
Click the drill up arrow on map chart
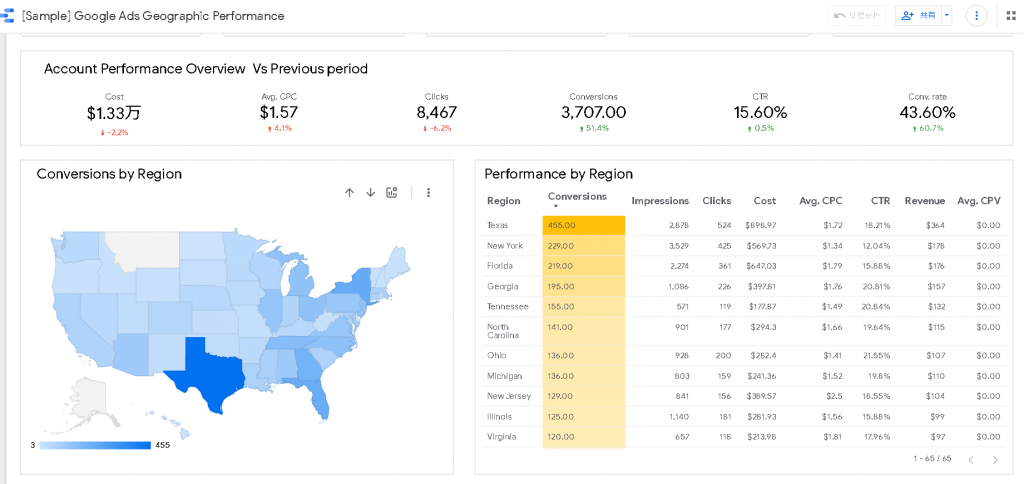point(349,192)
